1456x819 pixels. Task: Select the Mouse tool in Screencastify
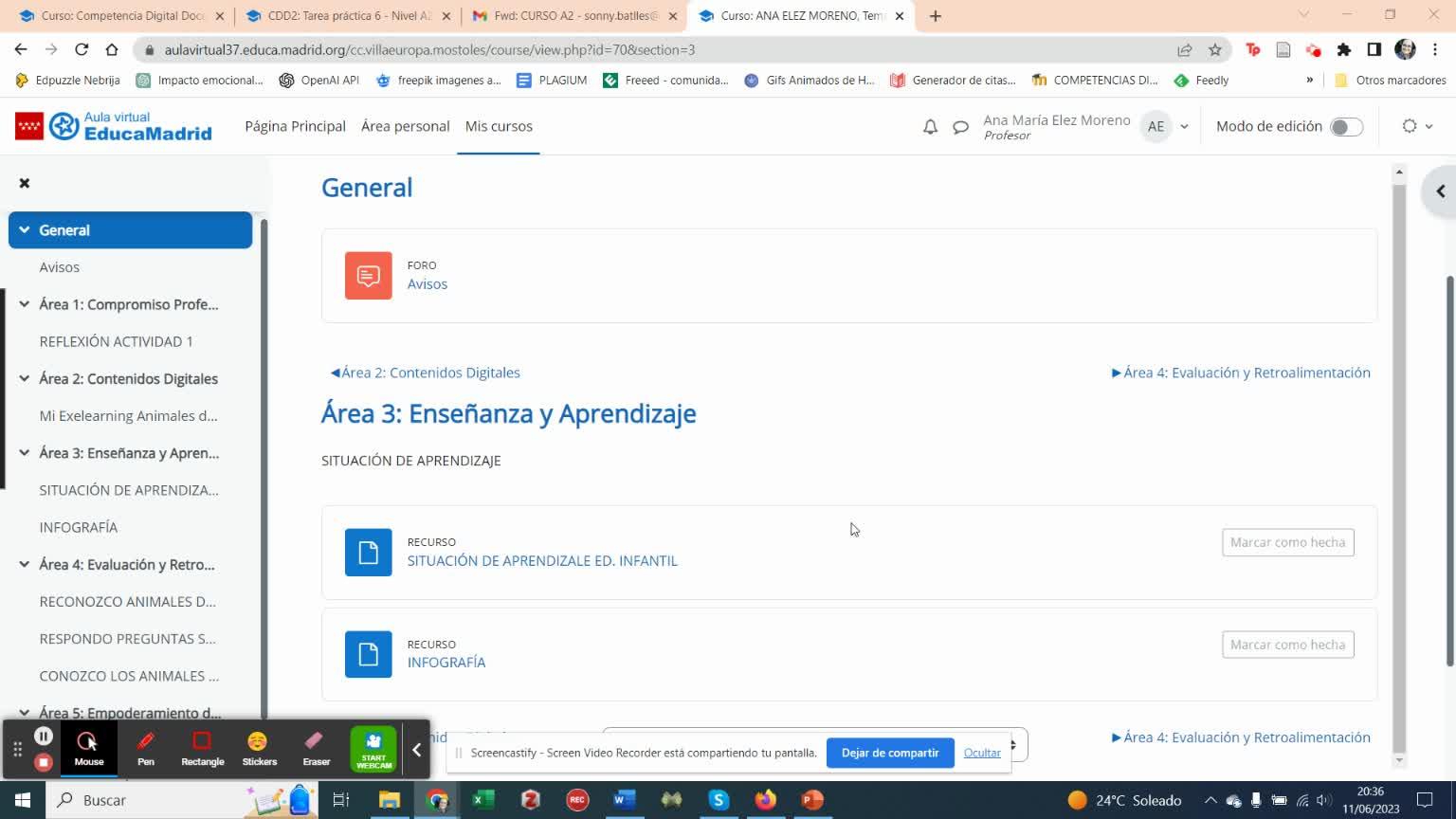point(89,748)
